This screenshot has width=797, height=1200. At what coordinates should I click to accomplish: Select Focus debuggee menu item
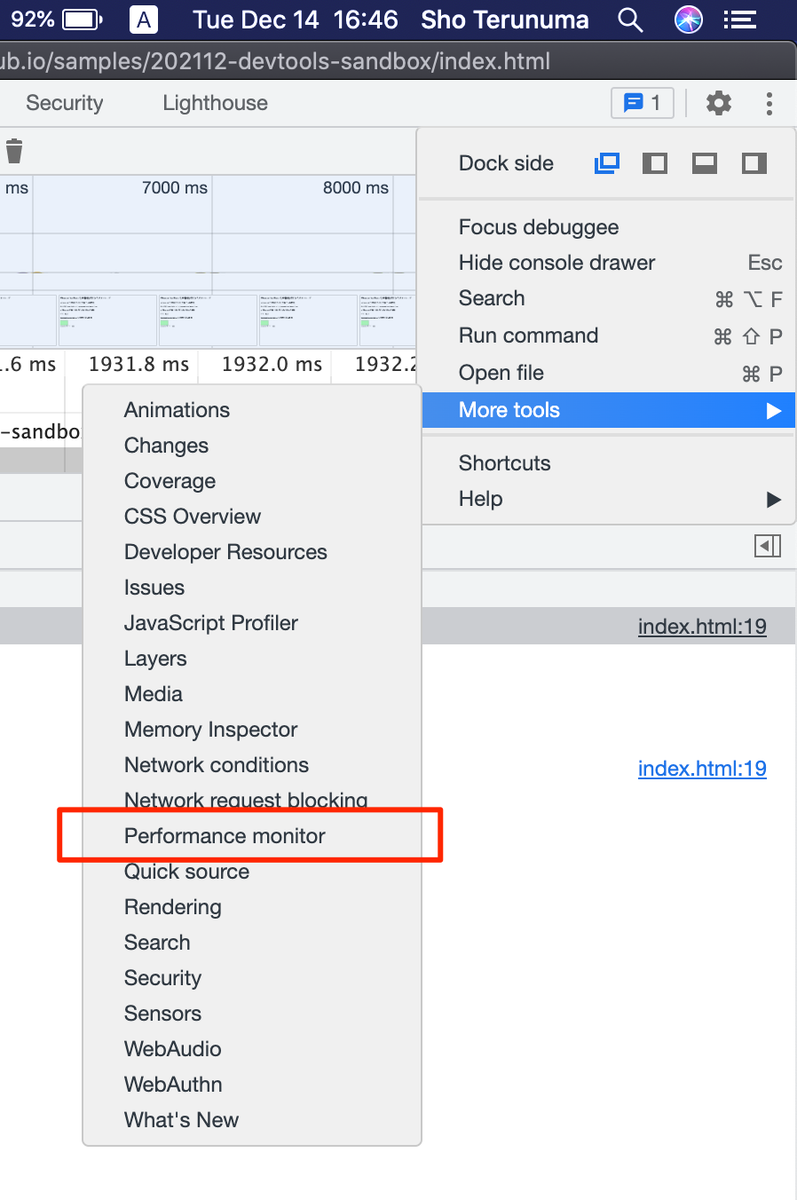point(608,227)
